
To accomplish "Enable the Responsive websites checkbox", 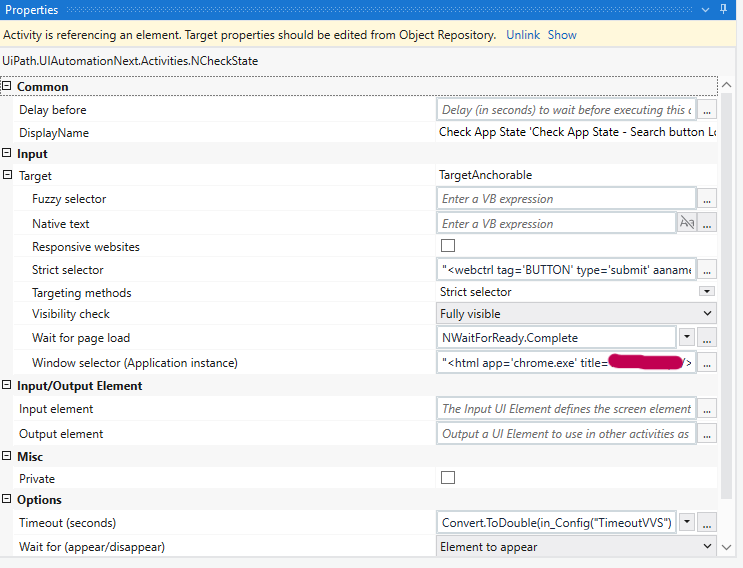I will click(x=448, y=246).
